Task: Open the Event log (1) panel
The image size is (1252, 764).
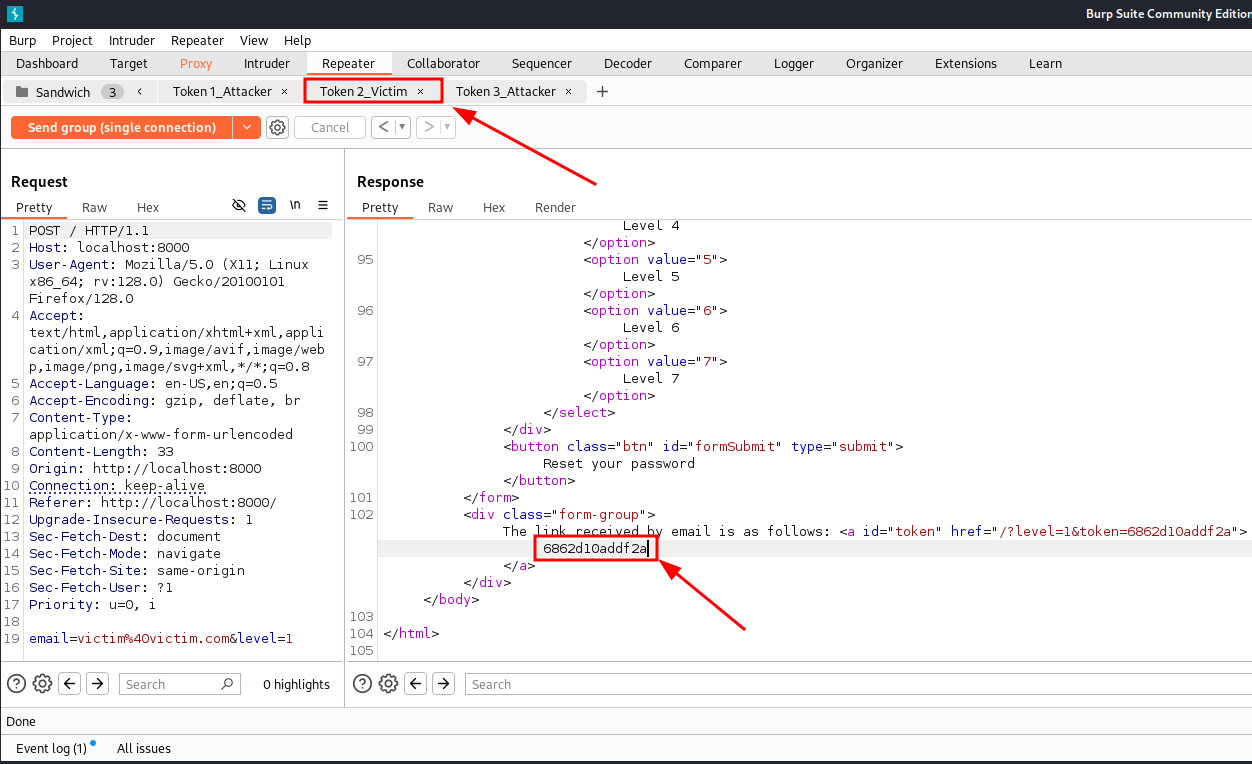Action: [51, 748]
